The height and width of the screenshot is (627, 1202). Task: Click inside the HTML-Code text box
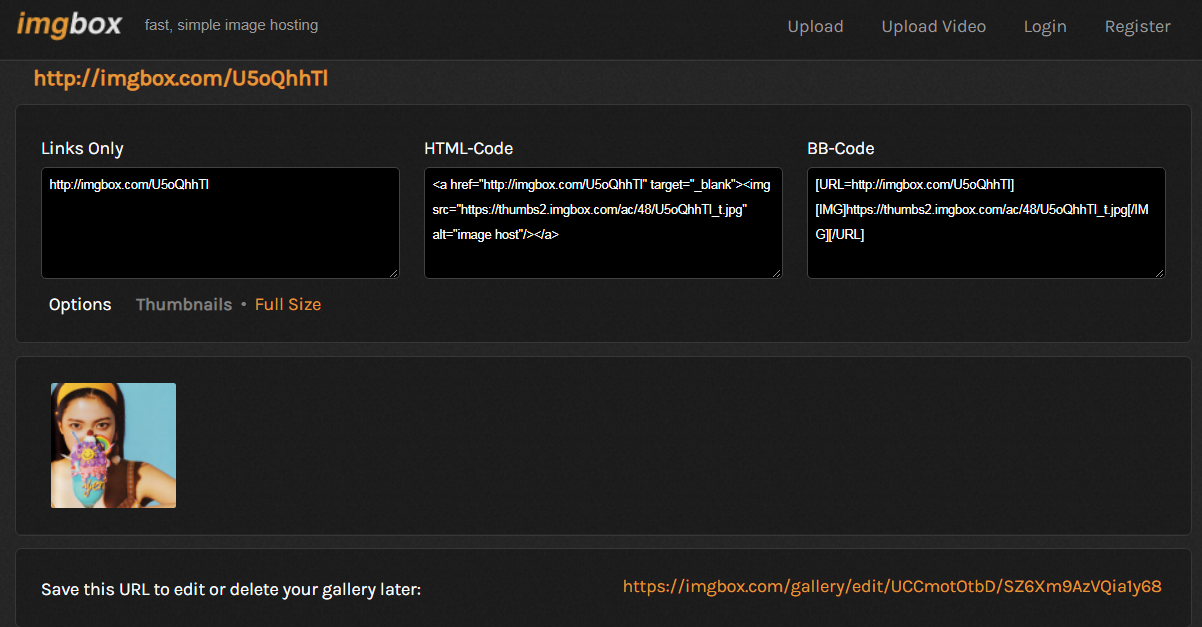pos(603,223)
